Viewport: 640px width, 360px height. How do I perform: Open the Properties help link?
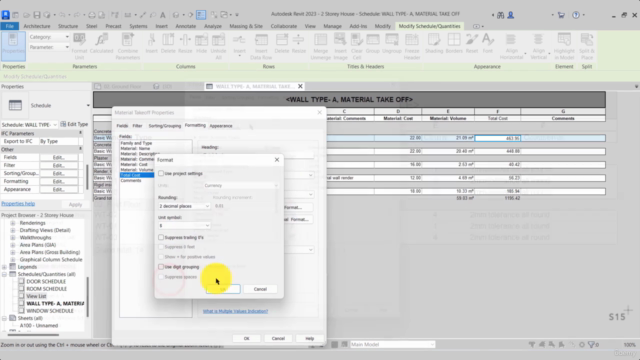coord(18,203)
